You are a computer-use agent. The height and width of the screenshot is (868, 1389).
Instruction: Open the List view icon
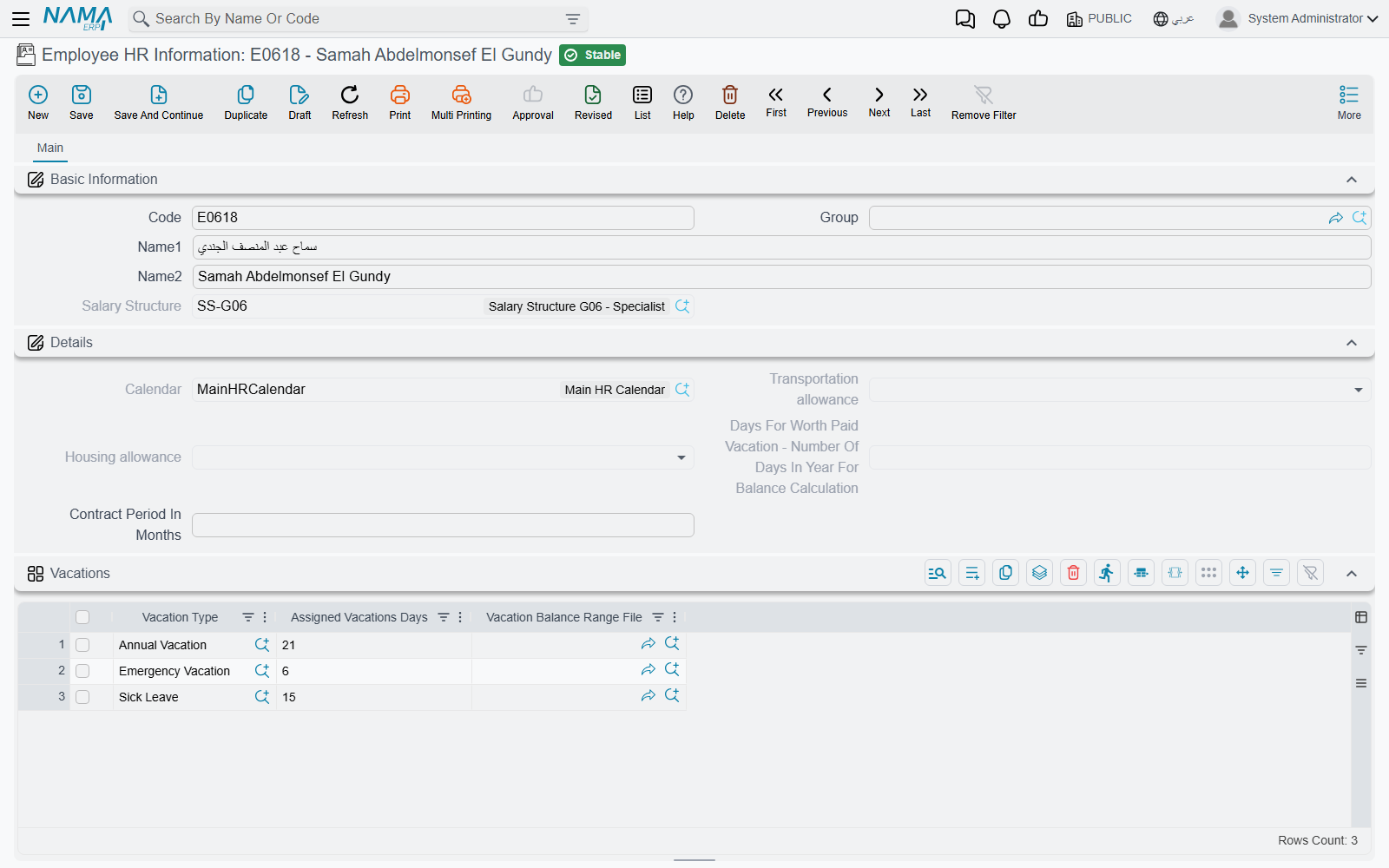tap(642, 102)
